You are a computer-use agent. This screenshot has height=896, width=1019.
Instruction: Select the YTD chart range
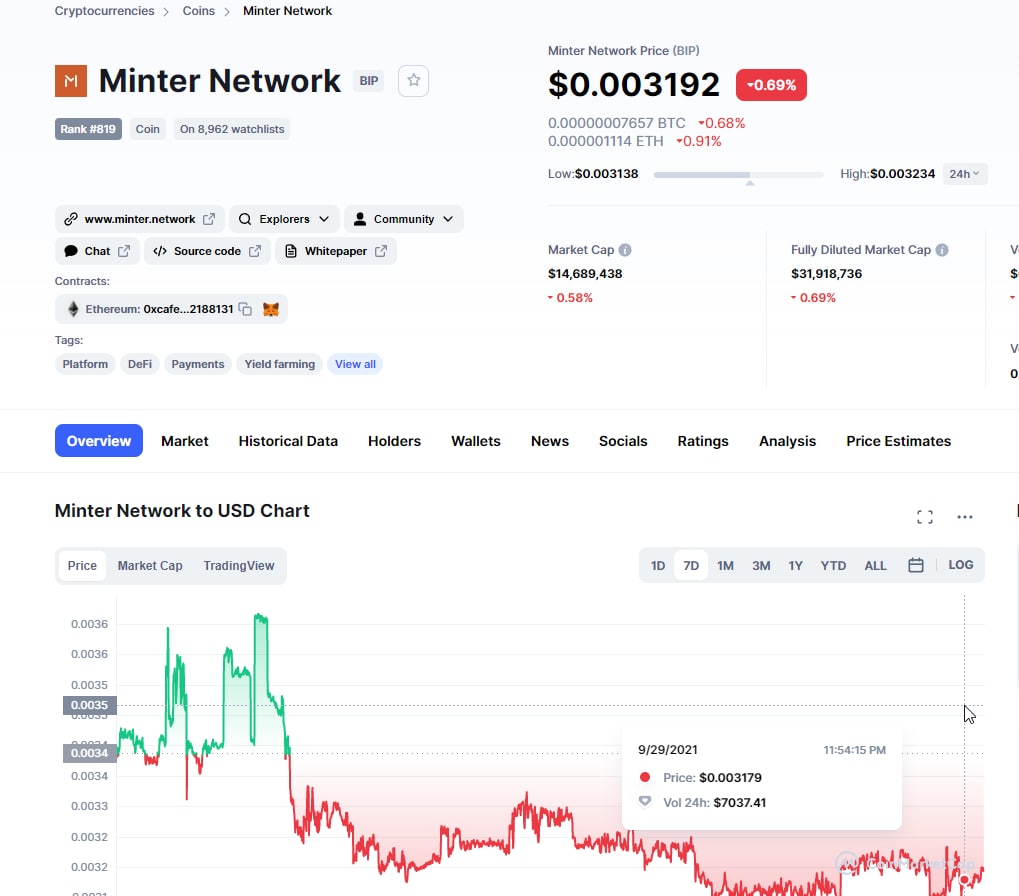point(833,566)
